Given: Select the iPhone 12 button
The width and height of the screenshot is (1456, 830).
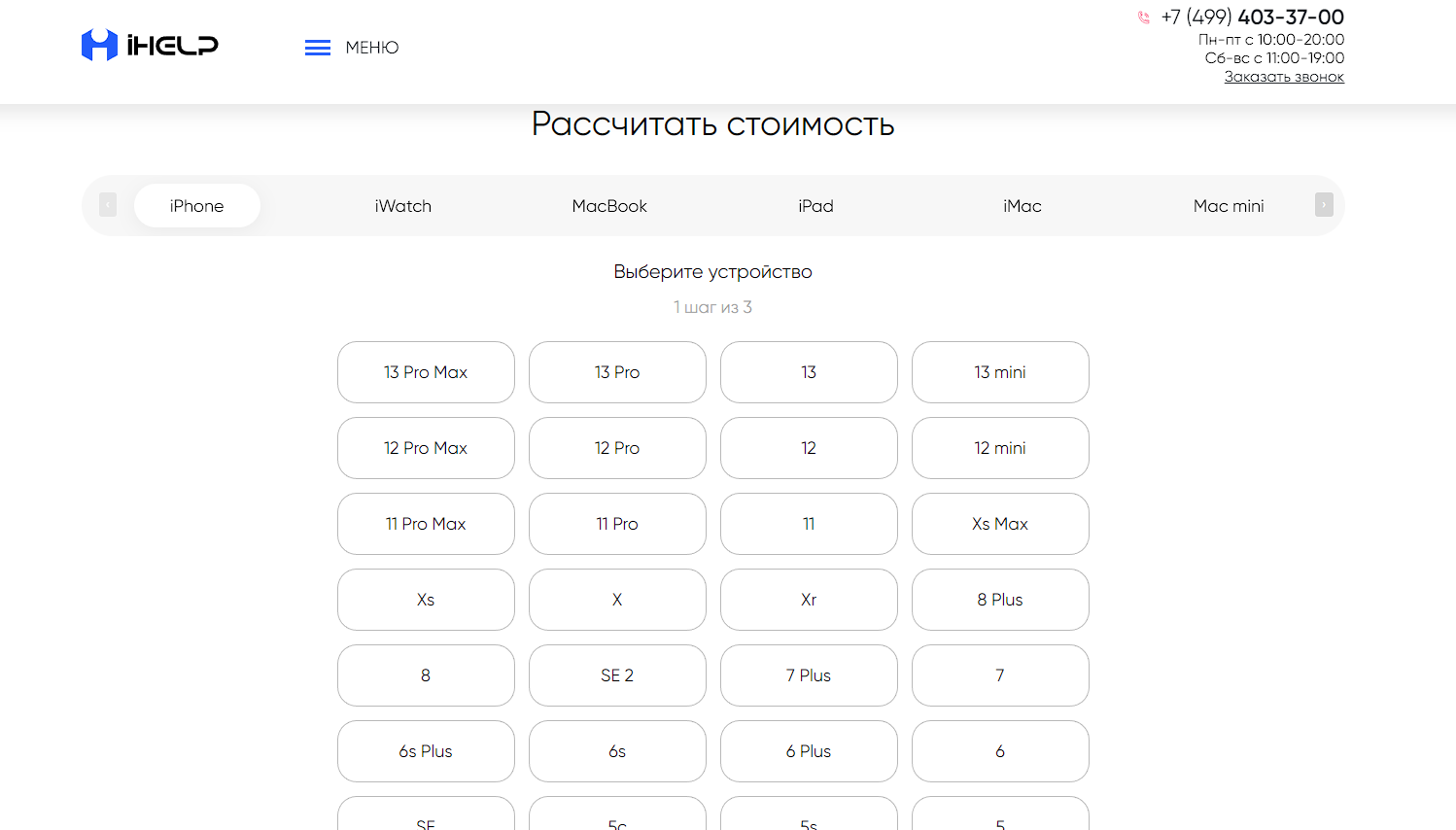Looking at the screenshot, I should click(x=809, y=448).
